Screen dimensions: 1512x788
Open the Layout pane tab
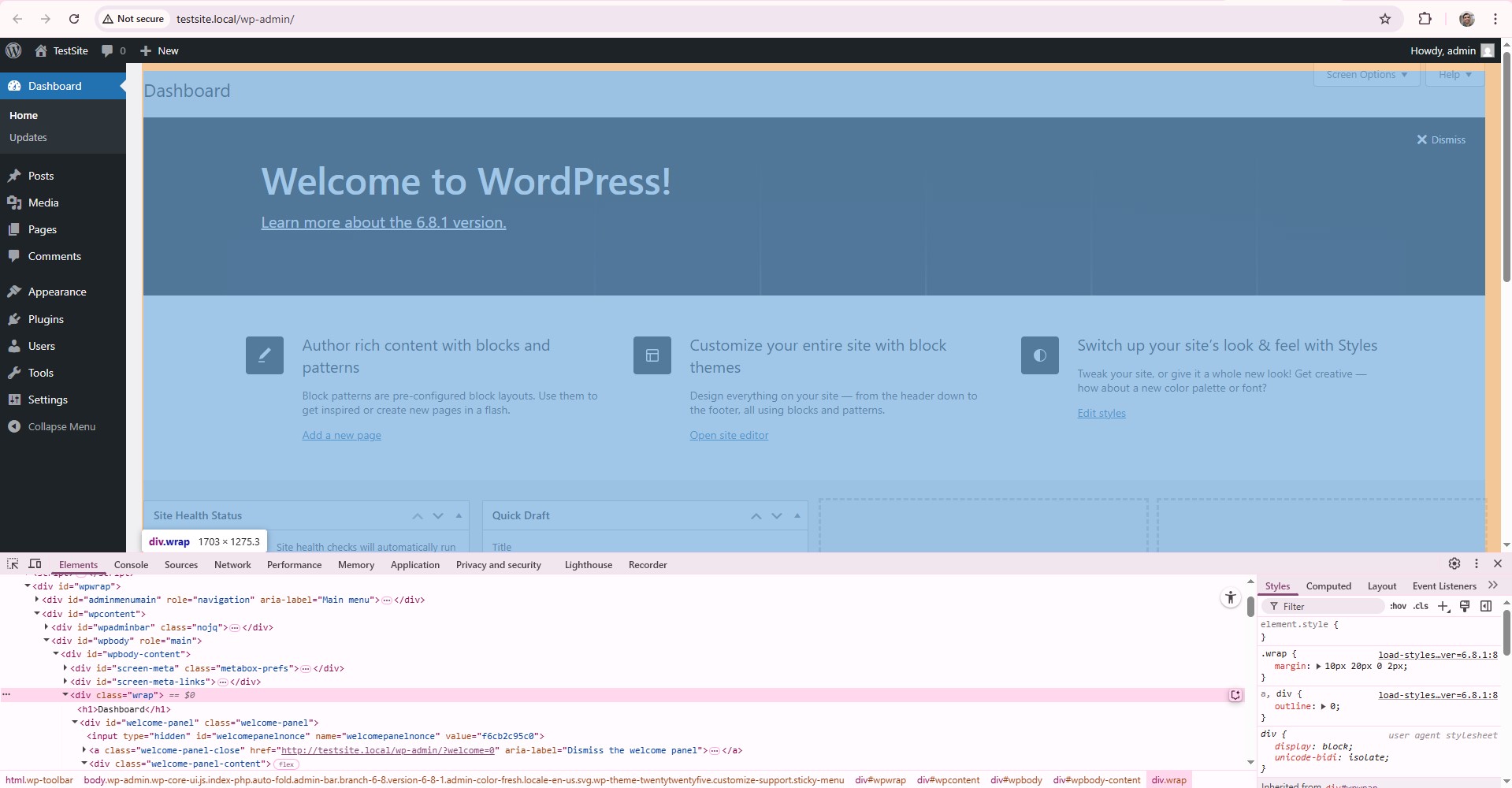pos(1381,585)
